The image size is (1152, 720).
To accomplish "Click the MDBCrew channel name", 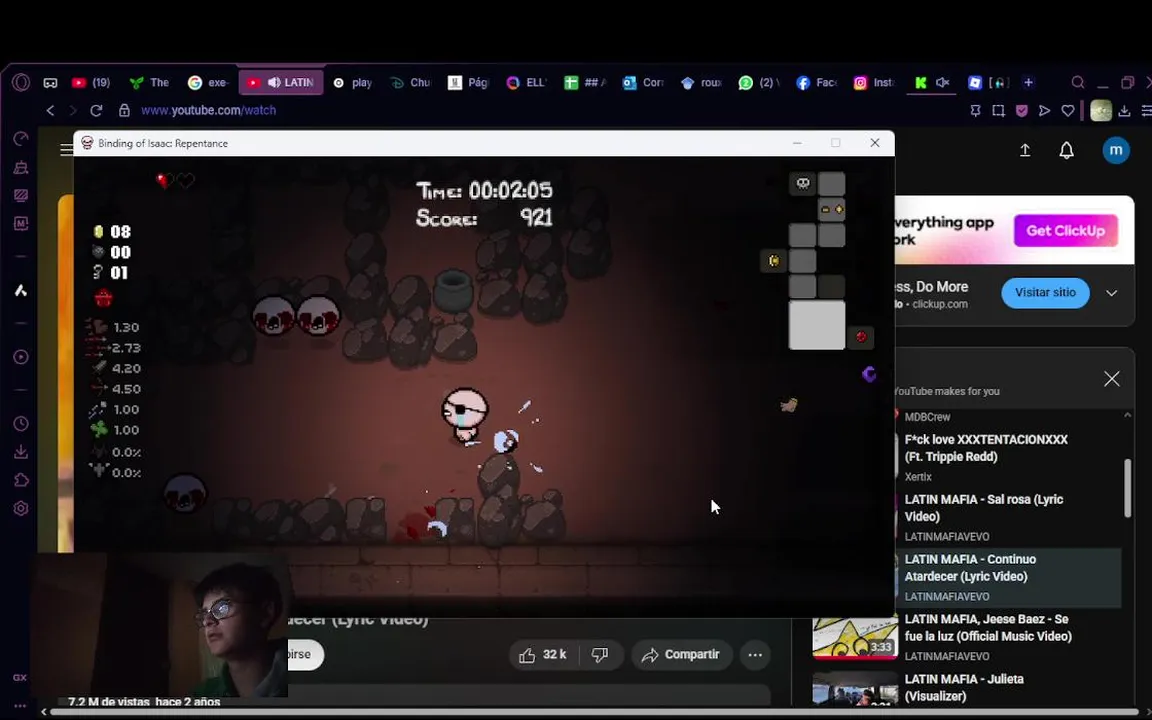I will point(927,417).
